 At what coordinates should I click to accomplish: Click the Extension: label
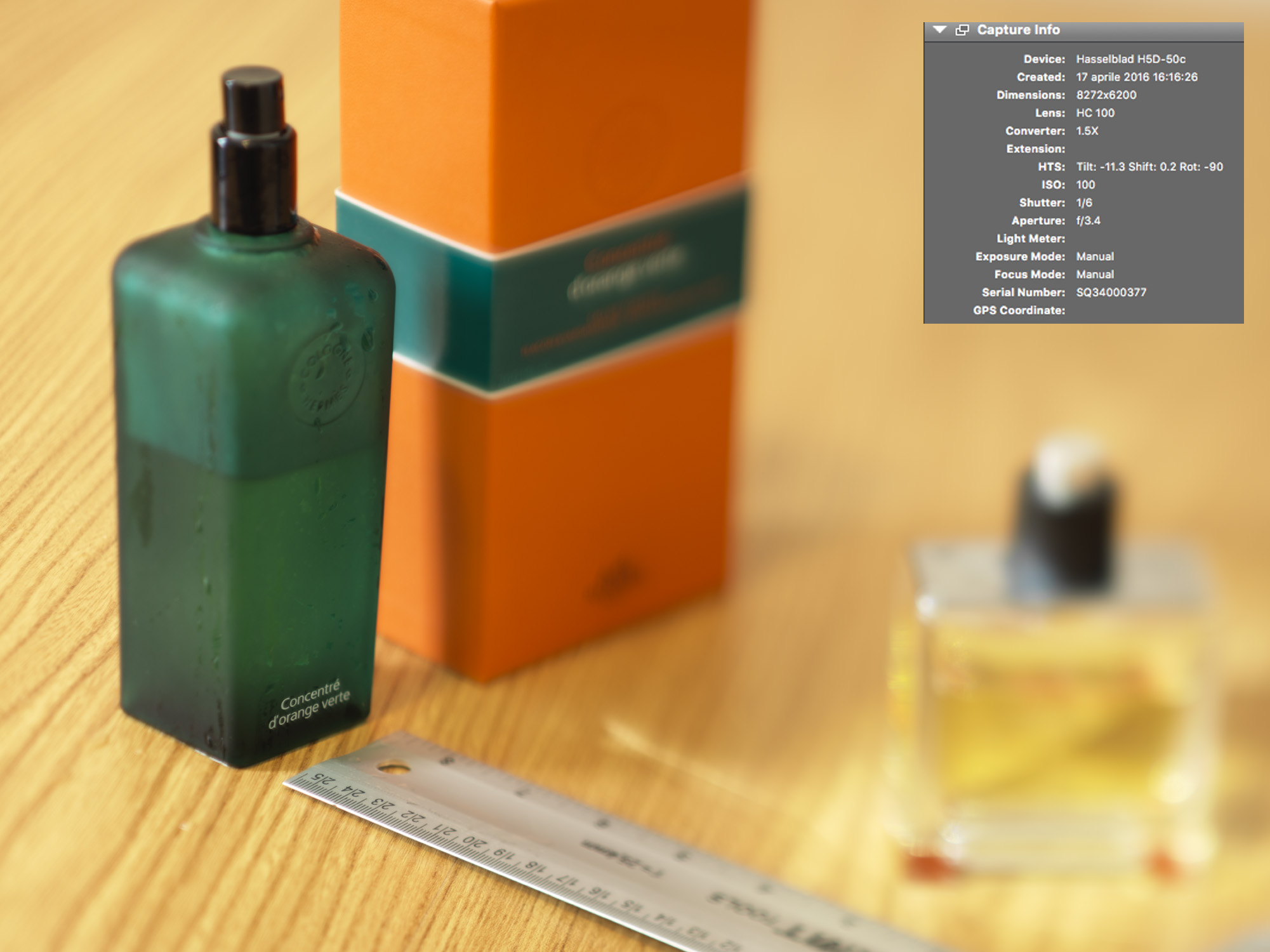[x=1036, y=149]
